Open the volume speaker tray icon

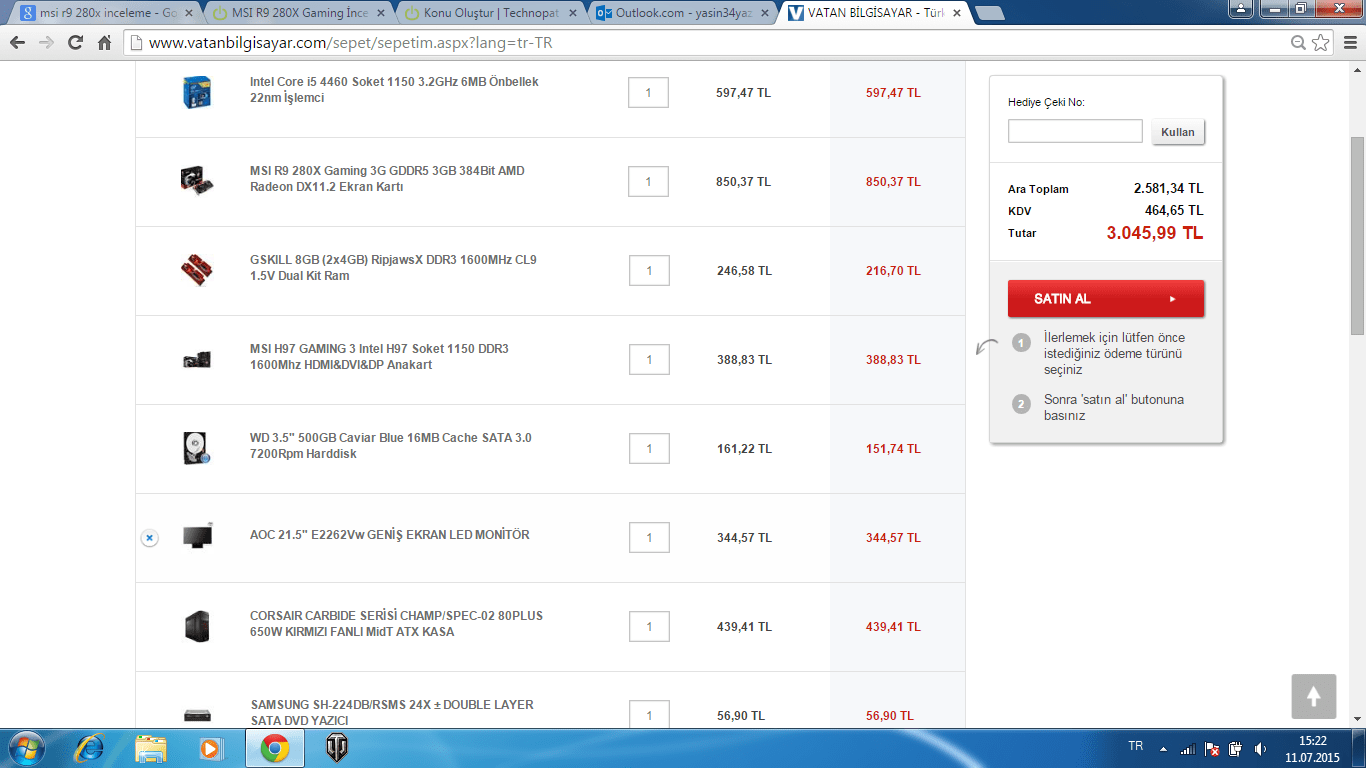click(1260, 748)
